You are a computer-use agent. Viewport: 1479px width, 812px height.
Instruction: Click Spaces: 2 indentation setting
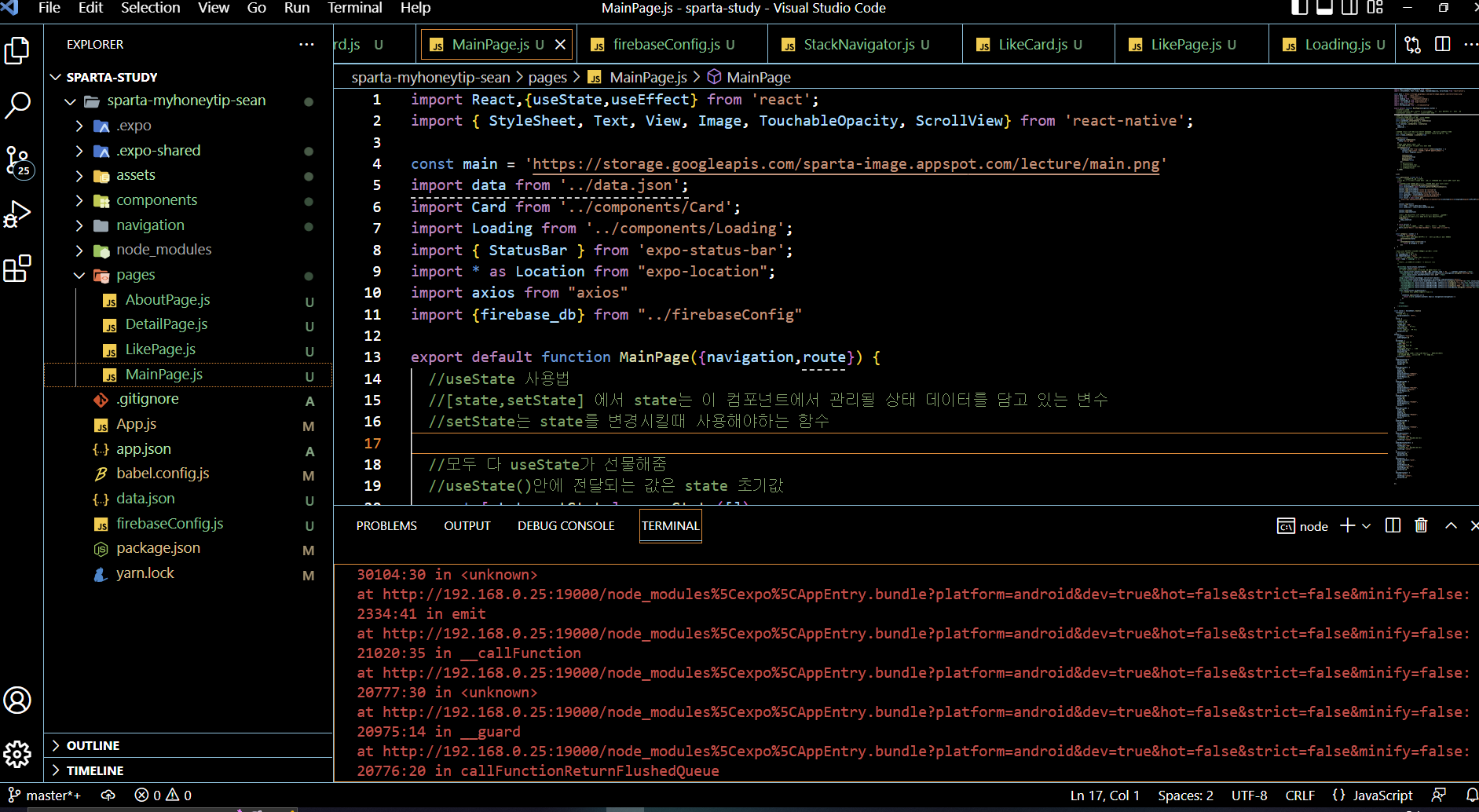(1185, 796)
